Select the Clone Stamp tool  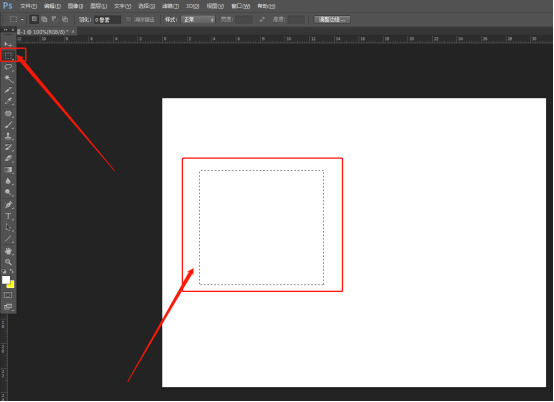click(x=8, y=136)
